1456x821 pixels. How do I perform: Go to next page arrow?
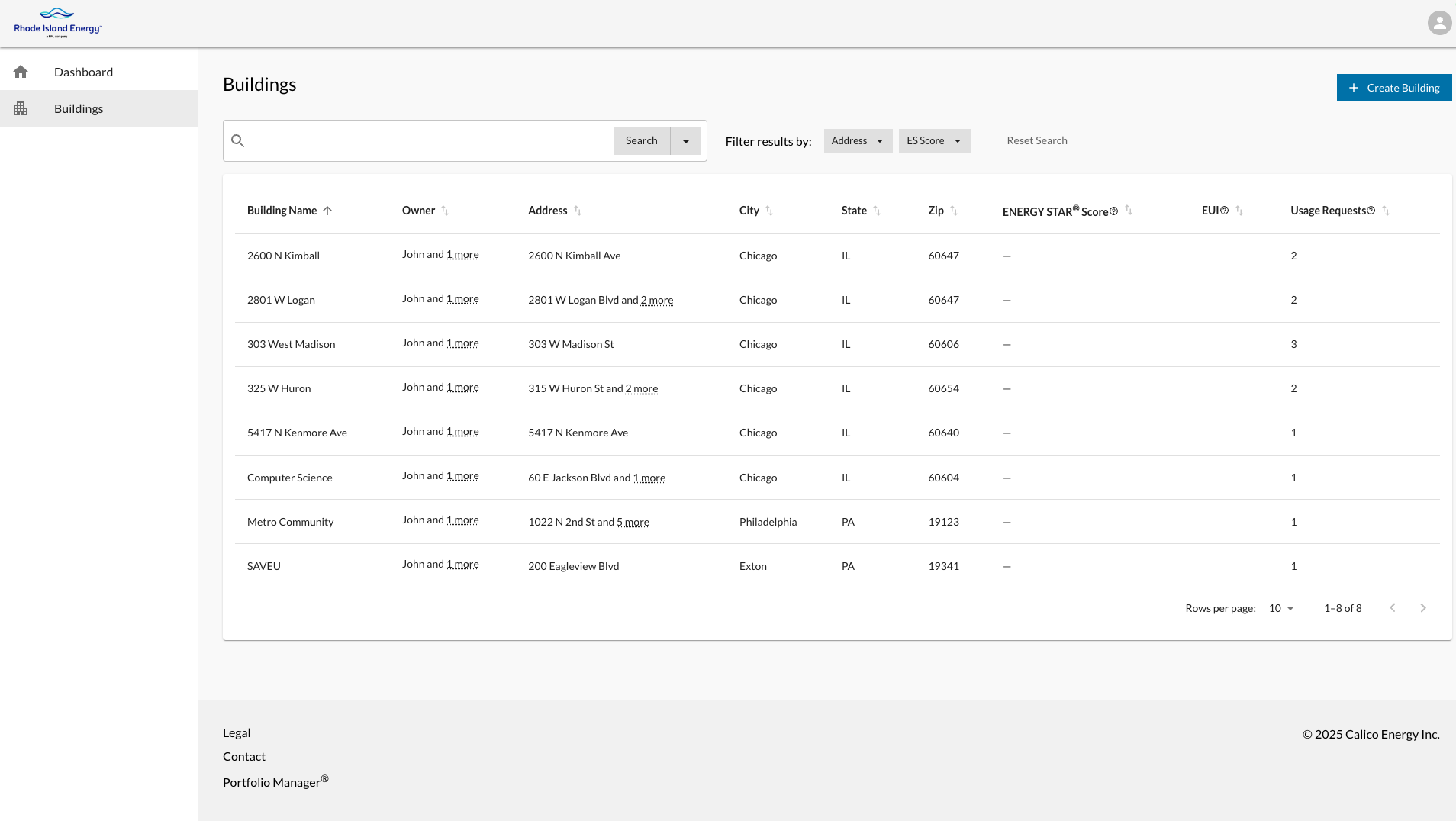pyautogui.click(x=1422, y=608)
